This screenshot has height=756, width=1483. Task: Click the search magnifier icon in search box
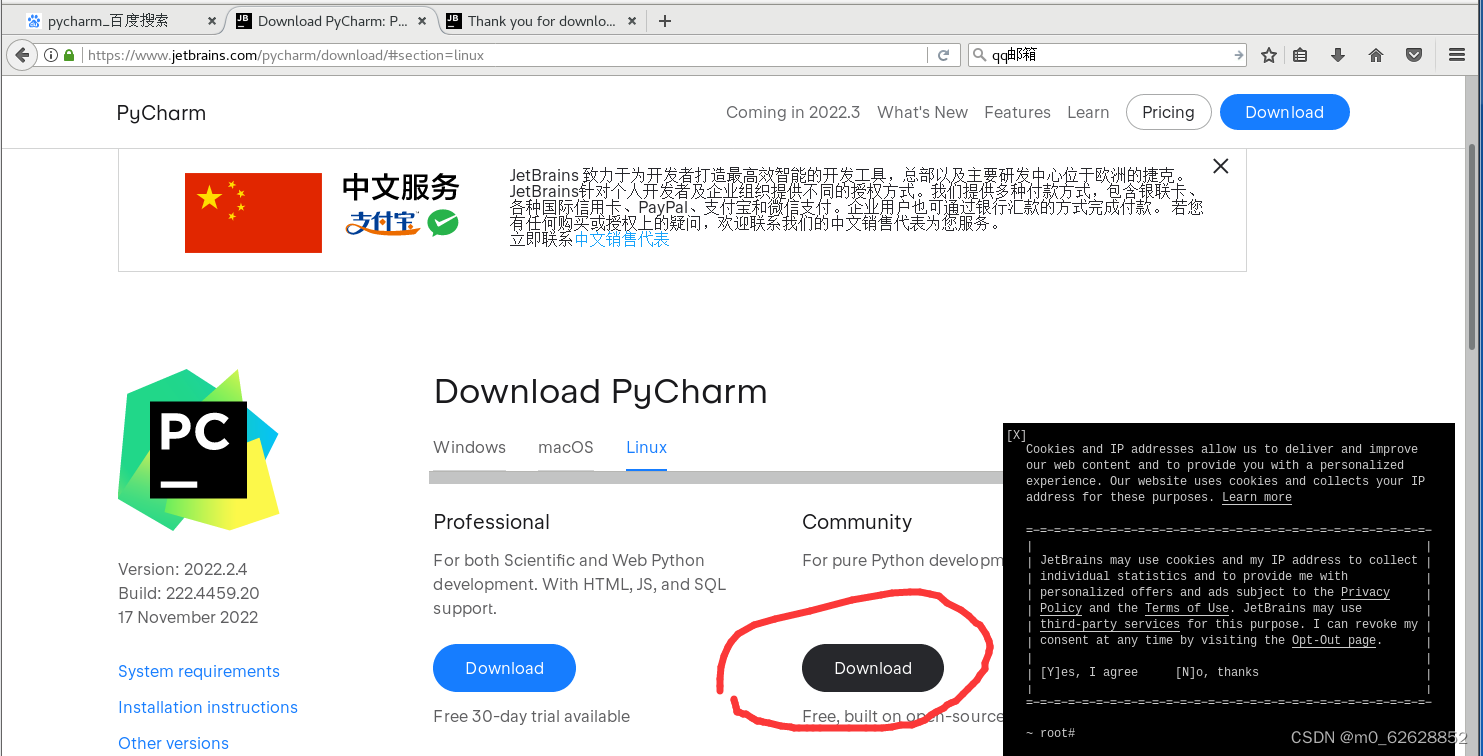coord(980,56)
